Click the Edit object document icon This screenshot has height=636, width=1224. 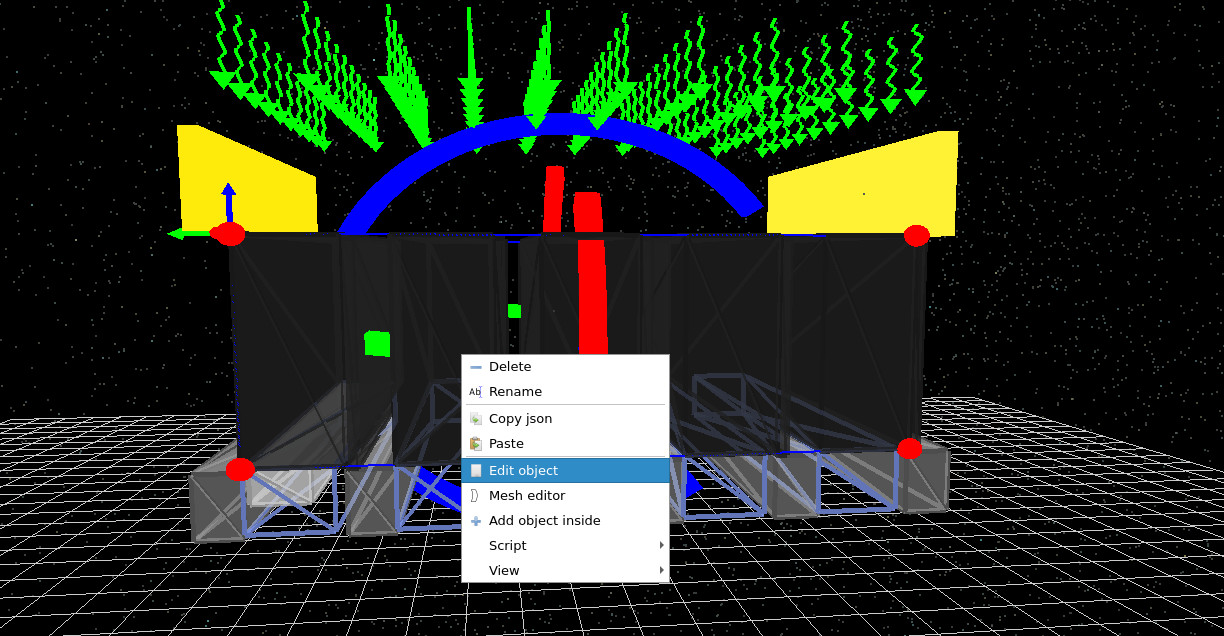pyautogui.click(x=476, y=470)
